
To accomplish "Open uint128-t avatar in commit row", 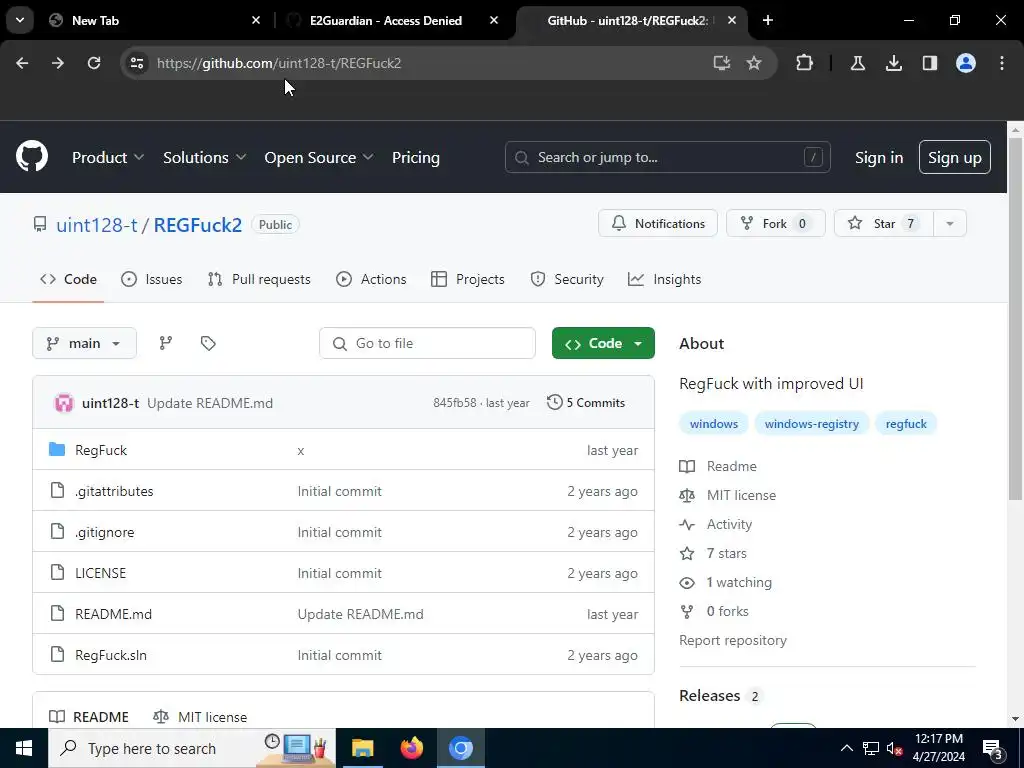I will 64,403.
